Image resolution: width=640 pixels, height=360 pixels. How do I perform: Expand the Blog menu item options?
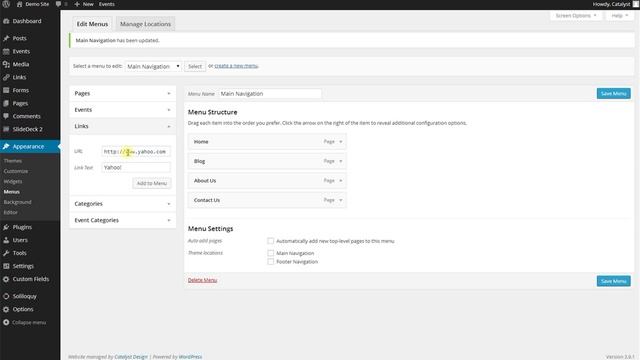click(x=340, y=161)
